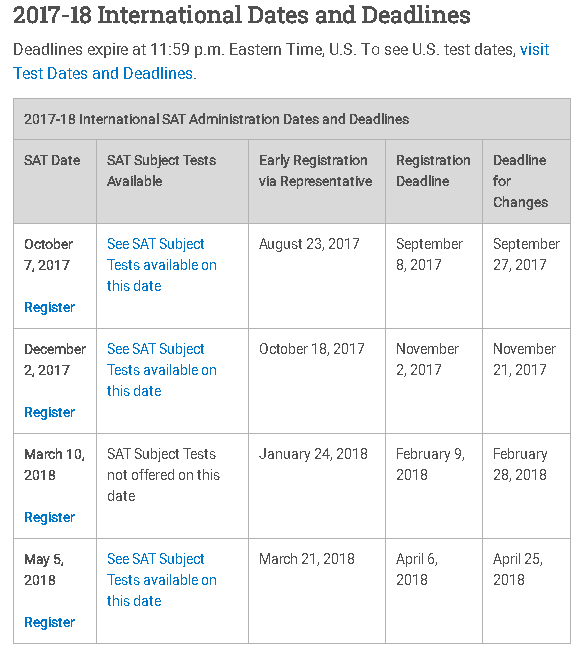Open Subject Tests link for May 5 row
The width and height of the screenshot is (581, 651).
(x=162, y=580)
